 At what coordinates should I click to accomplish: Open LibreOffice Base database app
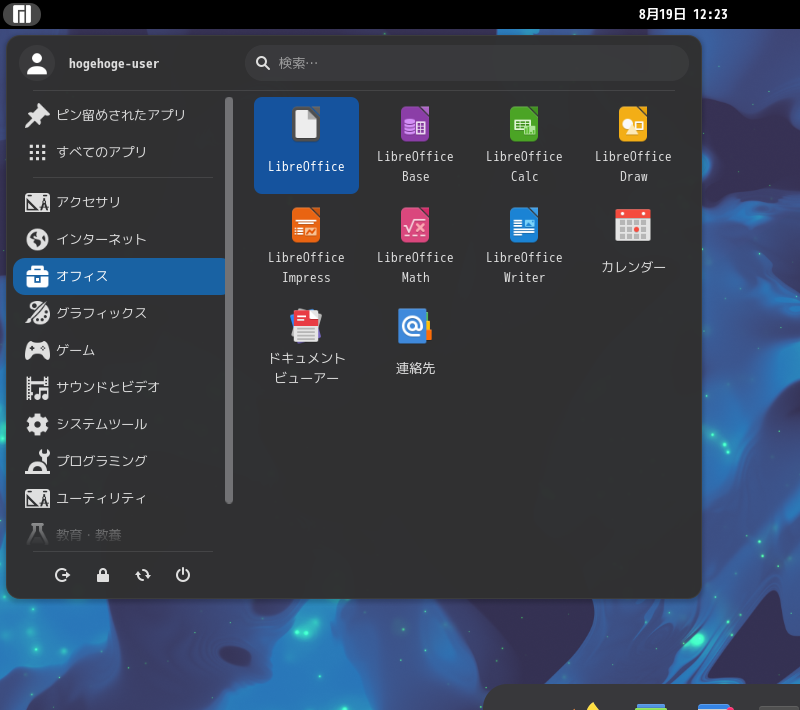[x=415, y=145]
